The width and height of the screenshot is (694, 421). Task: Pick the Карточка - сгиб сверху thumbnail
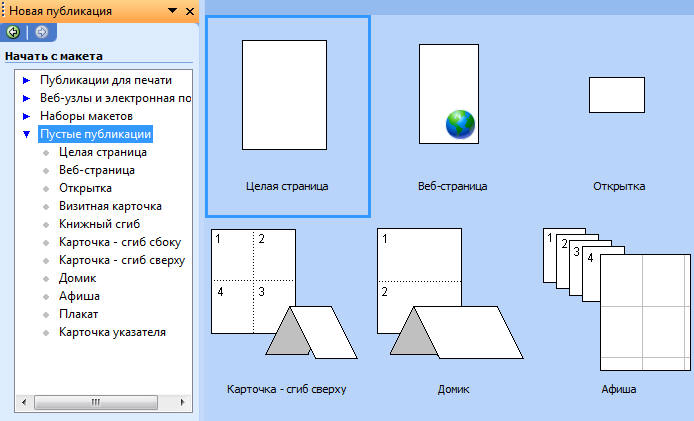(x=284, y=294)
